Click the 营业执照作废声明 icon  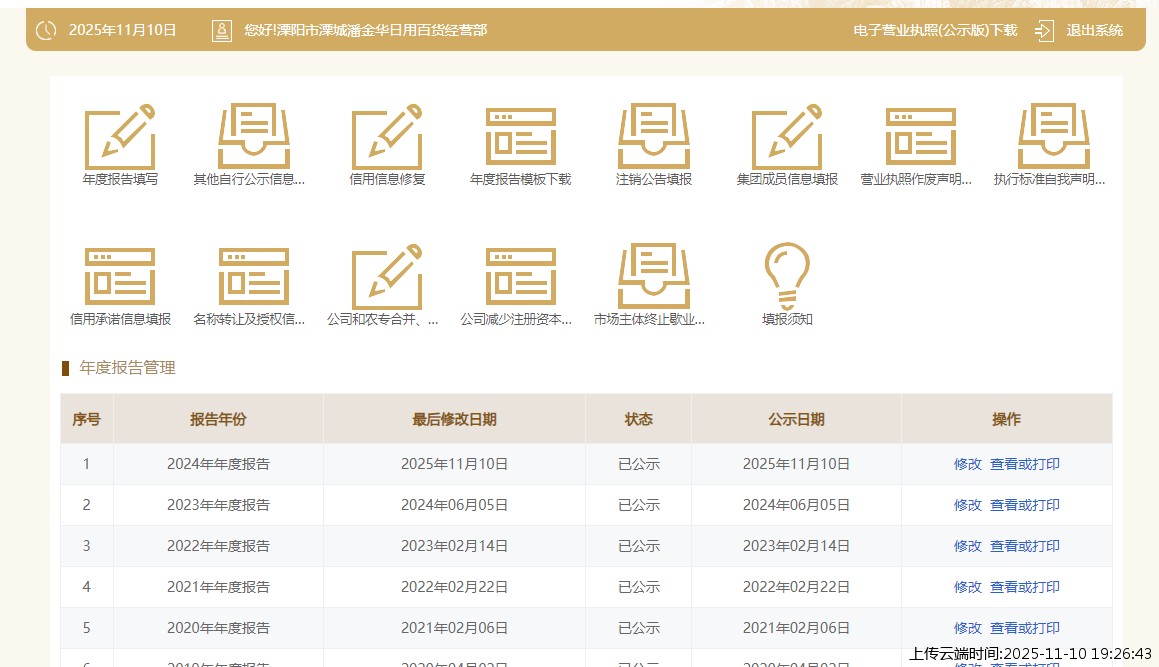(920, 137)
